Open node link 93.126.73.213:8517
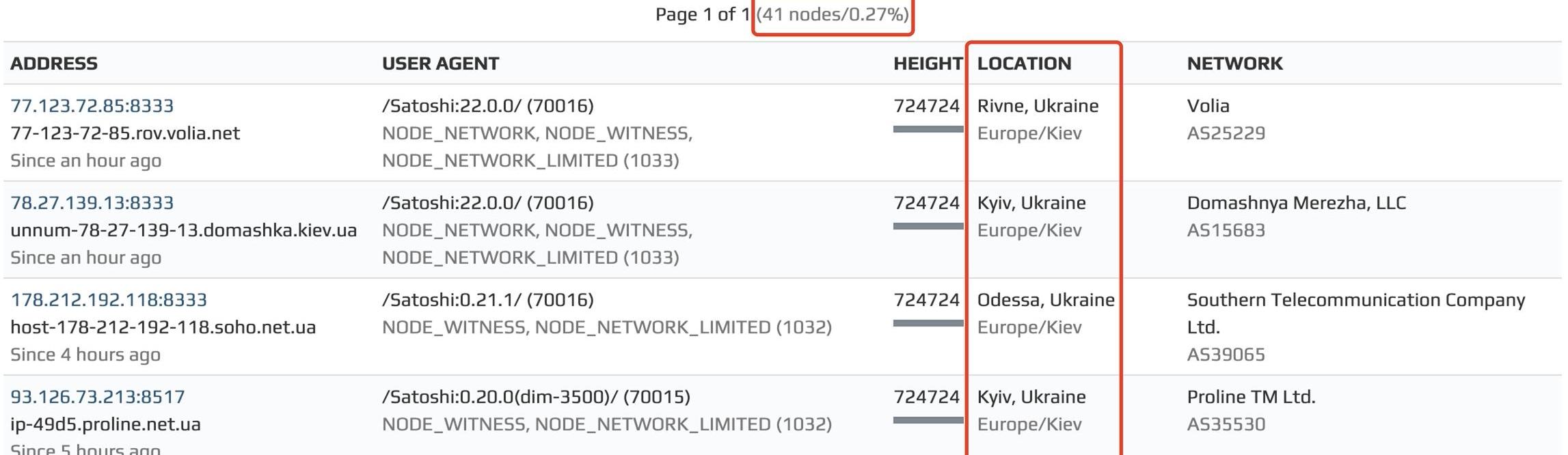This screenshot has width=1568, height=455. (x=97, y=397)
